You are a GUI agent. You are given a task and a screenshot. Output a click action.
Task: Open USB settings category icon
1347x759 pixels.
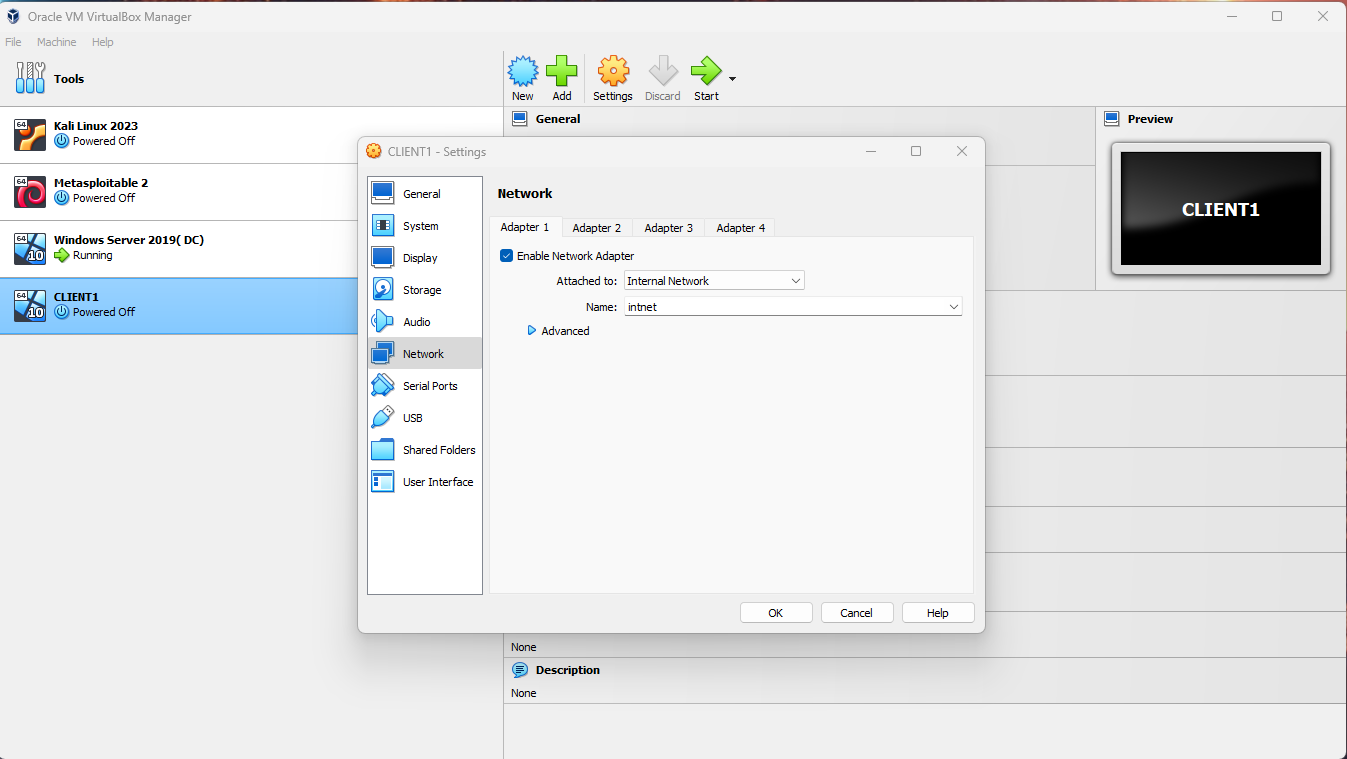pos(383,417)
